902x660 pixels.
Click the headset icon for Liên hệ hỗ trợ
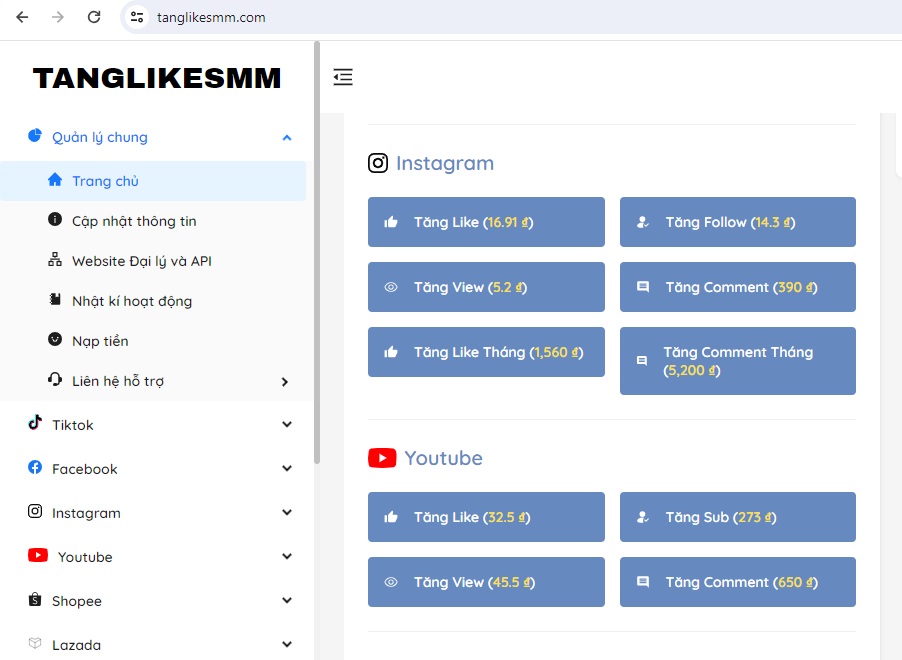pos(55,380)
